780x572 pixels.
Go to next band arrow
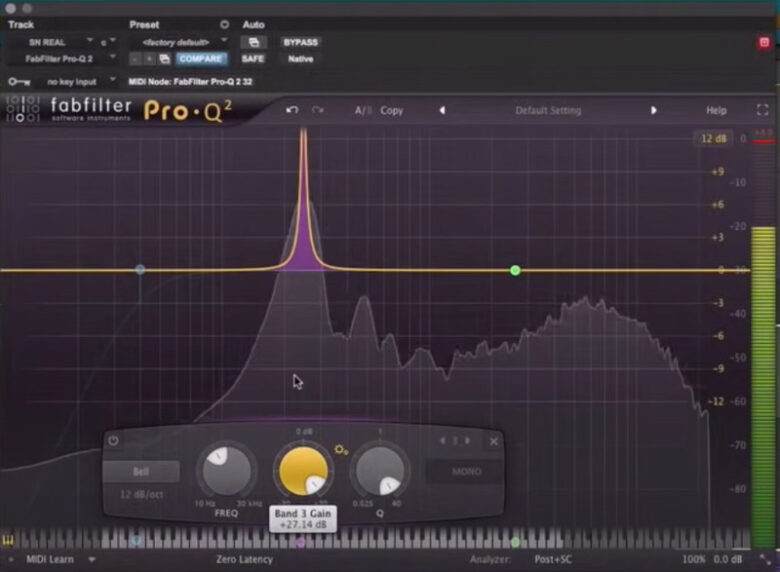[468, 441]
